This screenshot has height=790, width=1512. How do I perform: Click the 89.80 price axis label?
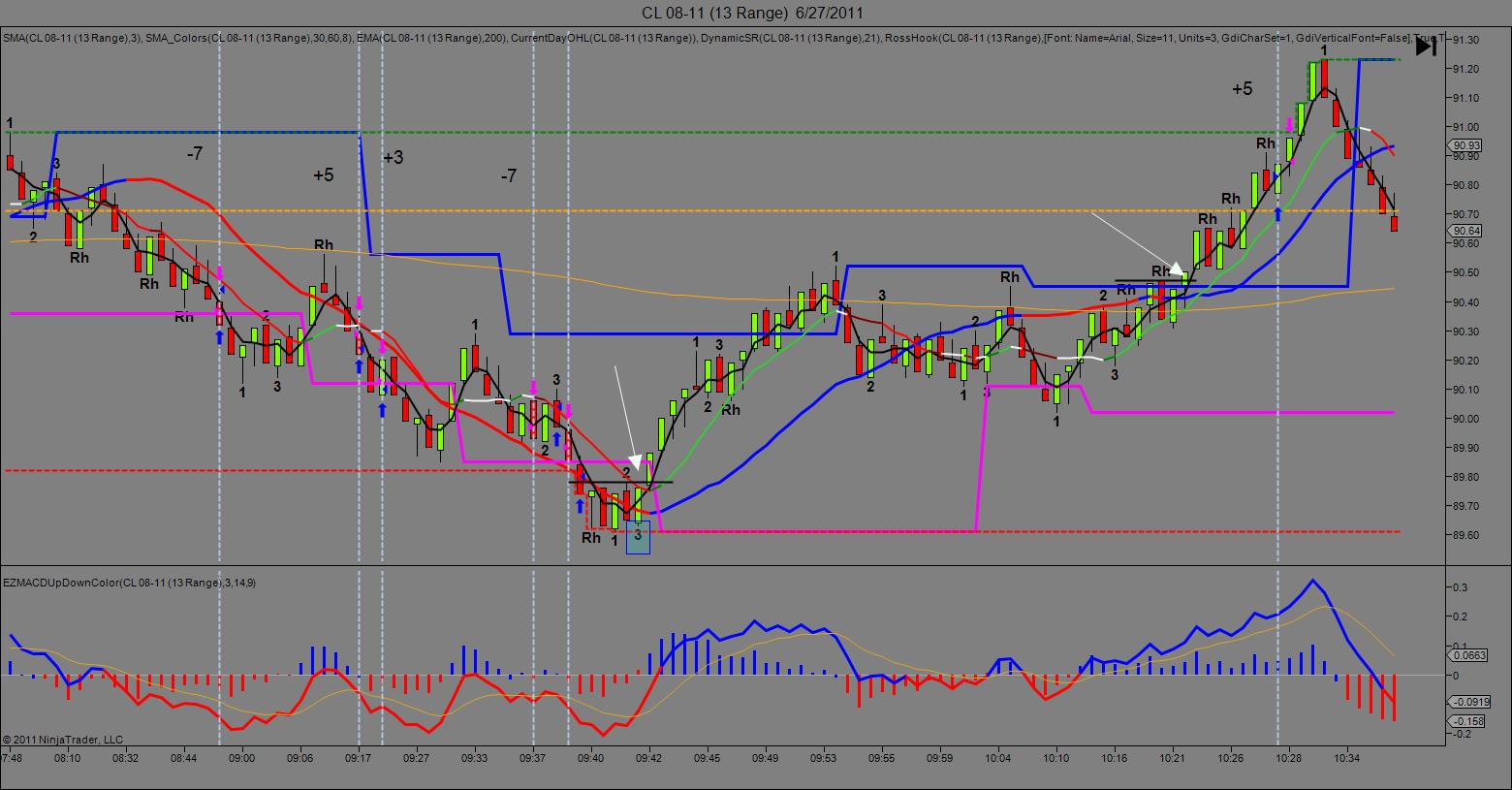(1465, 477)
